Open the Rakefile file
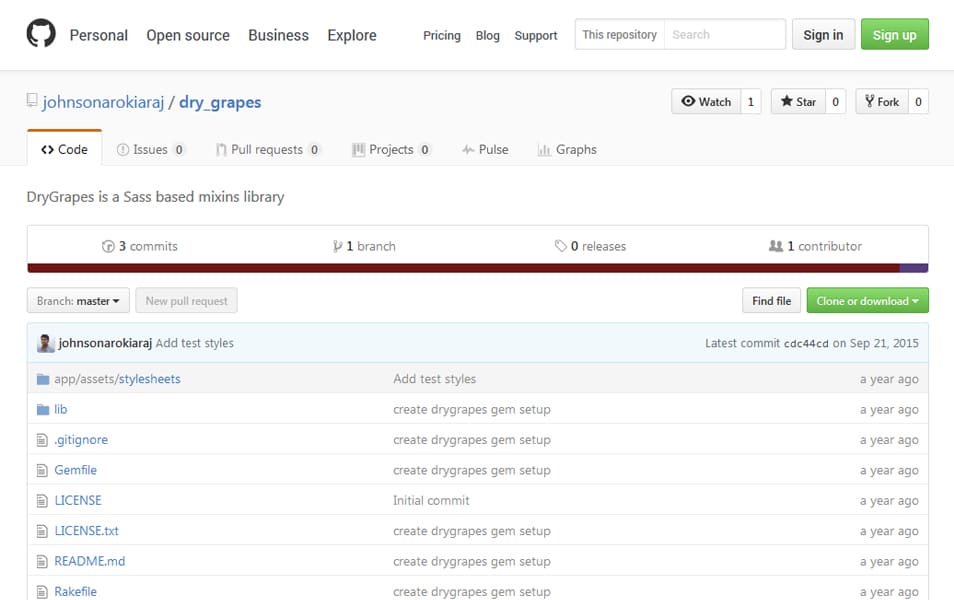The width and height of the screenshot is (954, 600). pos(75,591)
